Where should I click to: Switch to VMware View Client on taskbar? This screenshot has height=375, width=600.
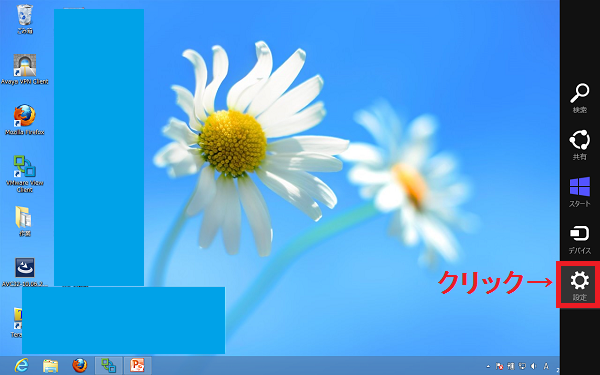108,366
